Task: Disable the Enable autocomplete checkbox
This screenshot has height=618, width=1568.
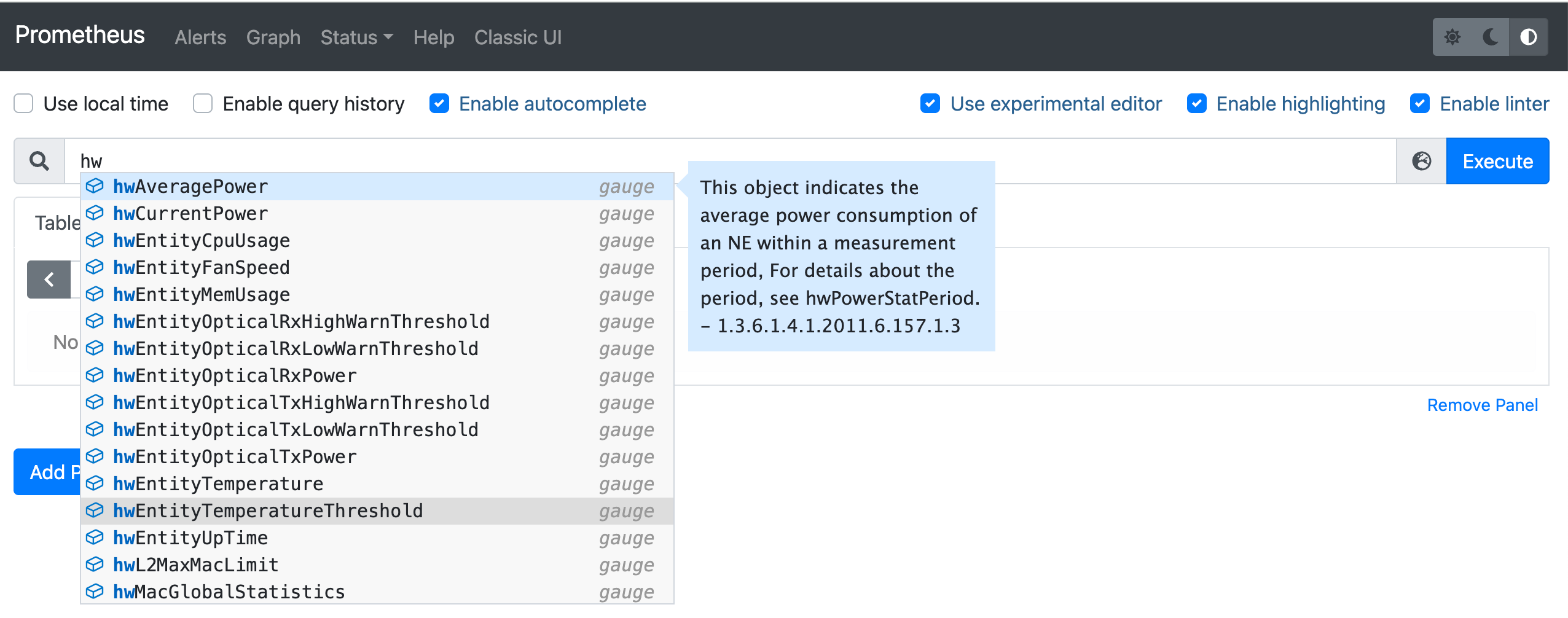Action: [x=439, y=103]
